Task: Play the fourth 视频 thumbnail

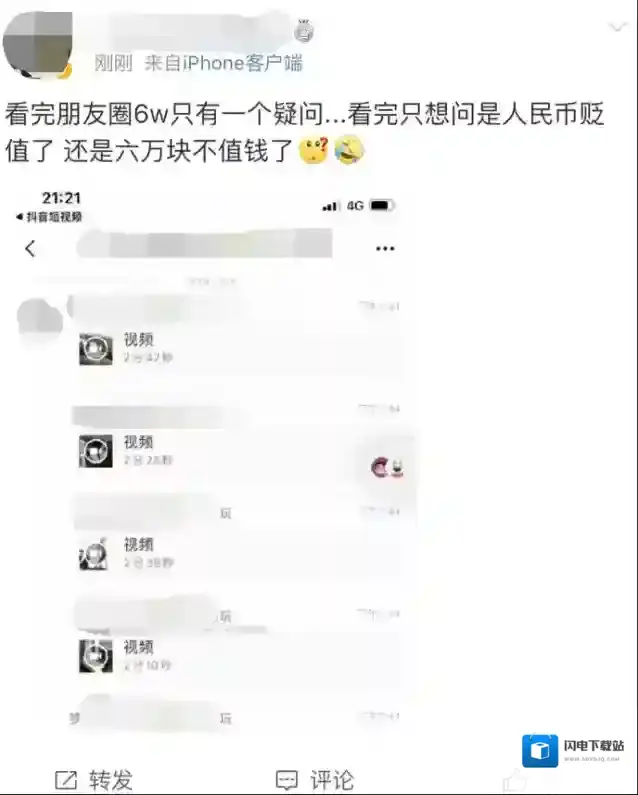Action: tap(96, 656)
